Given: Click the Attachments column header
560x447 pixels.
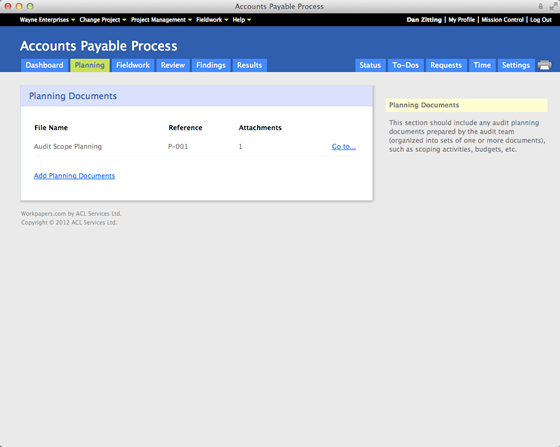Looking at the screenshot, I should tap(260, 127).
